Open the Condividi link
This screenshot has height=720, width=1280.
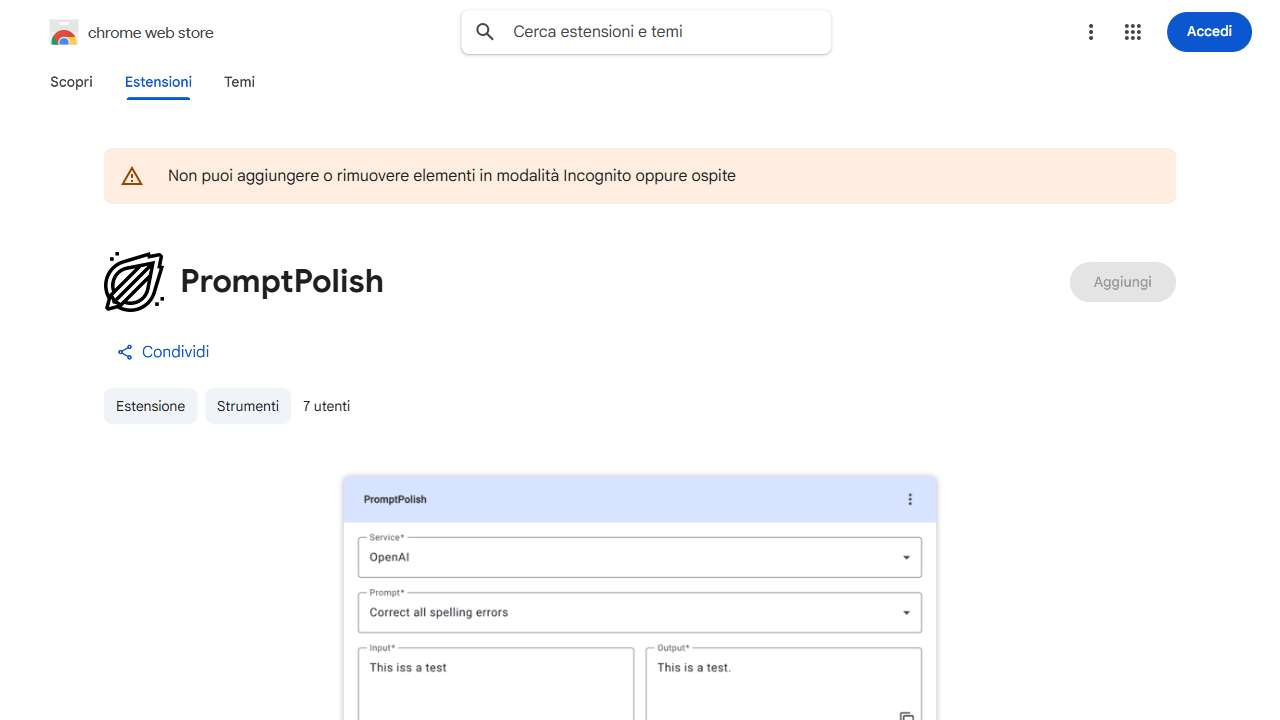pos(175,352)
